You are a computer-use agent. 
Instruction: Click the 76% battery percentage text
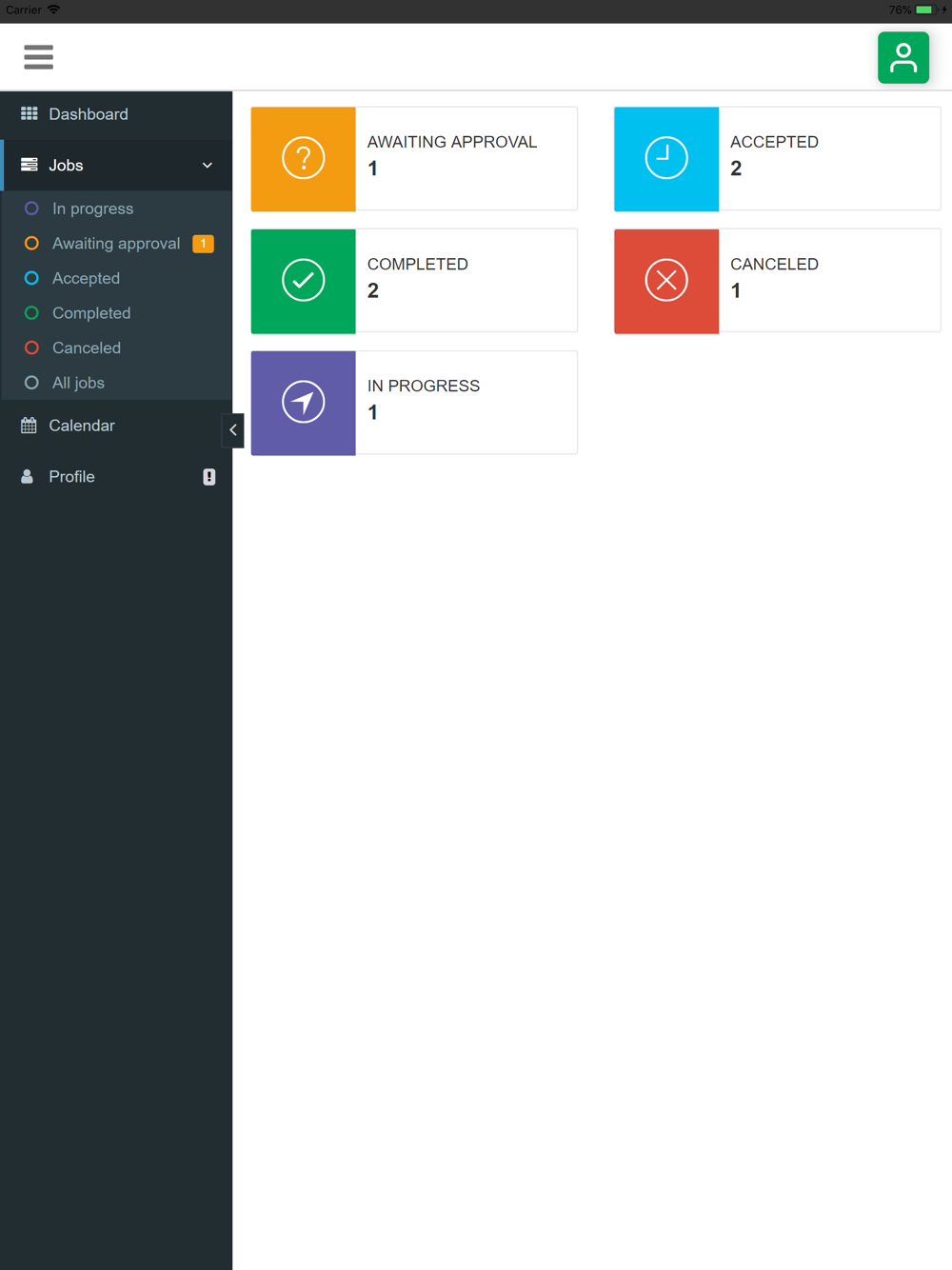click(x=900, y=10)
